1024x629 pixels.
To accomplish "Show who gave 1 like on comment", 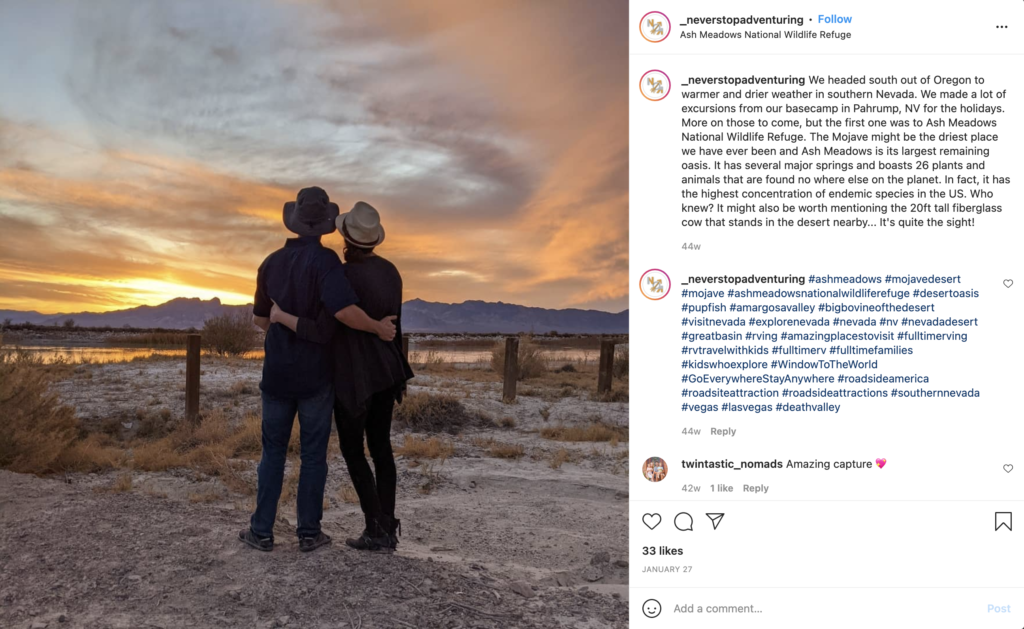I will (721, 488).
